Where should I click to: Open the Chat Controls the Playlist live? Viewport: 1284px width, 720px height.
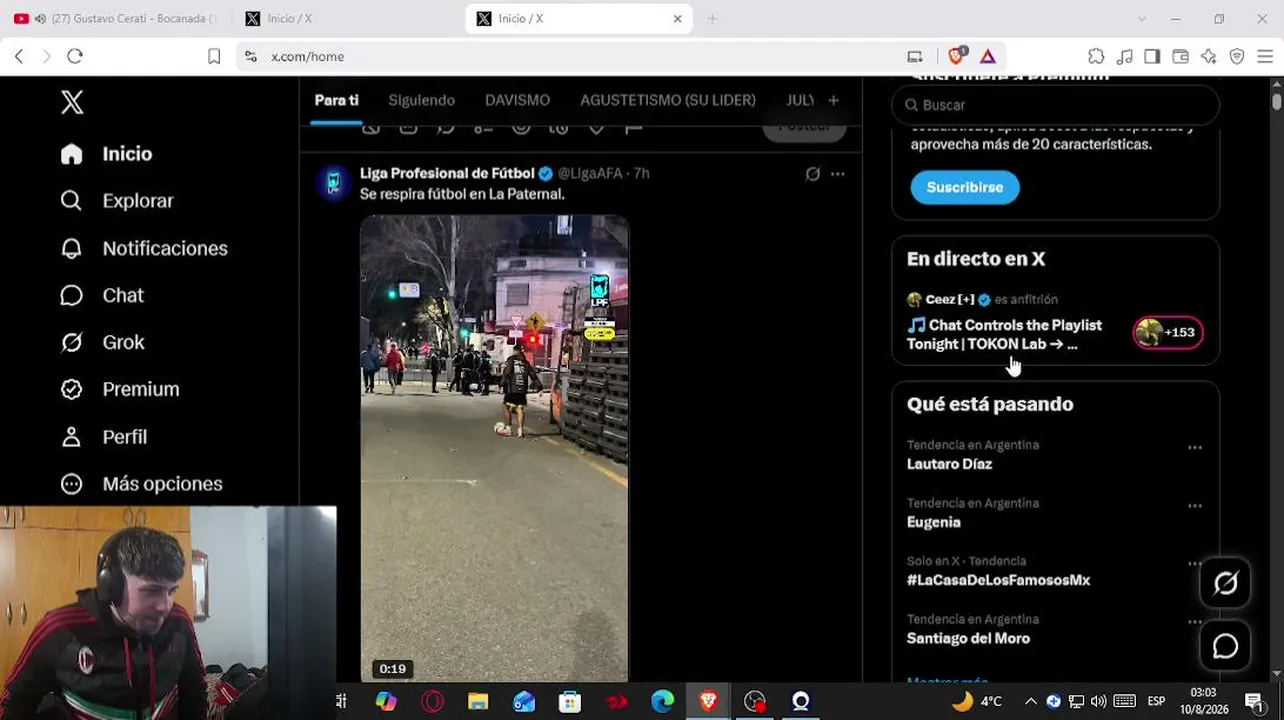pos(1004,334)
